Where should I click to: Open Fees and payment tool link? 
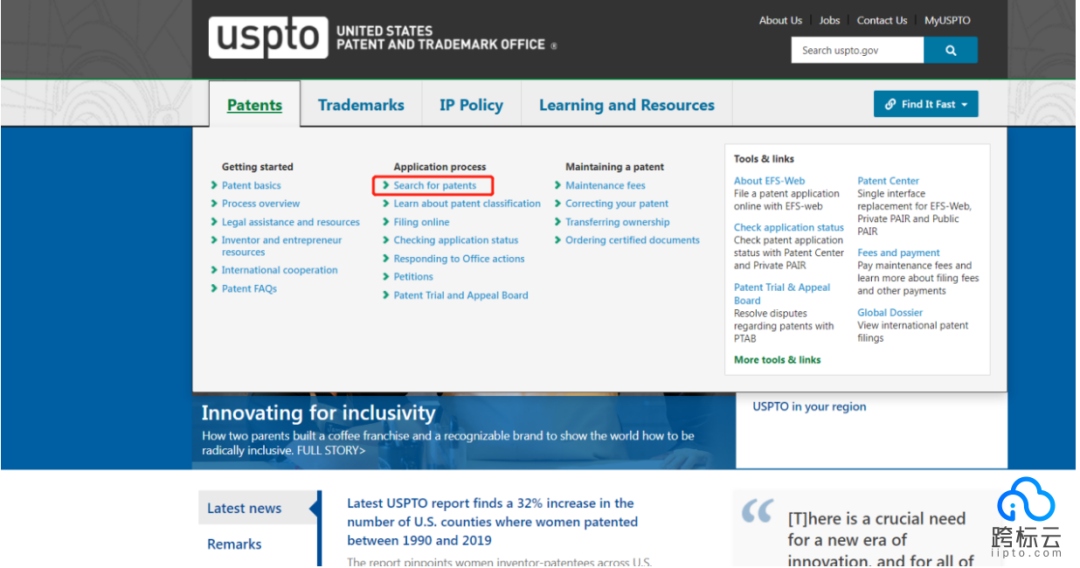898,253
